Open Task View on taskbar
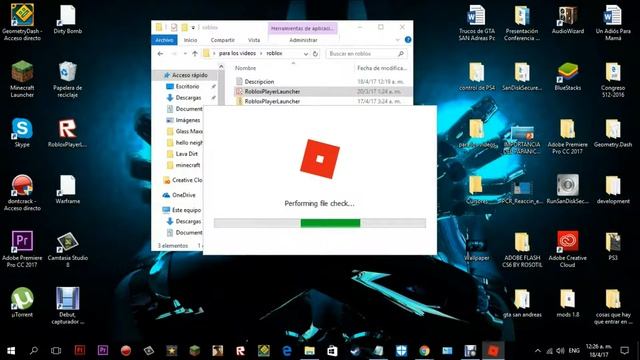The image size is (640, 360). coord(56,350)
